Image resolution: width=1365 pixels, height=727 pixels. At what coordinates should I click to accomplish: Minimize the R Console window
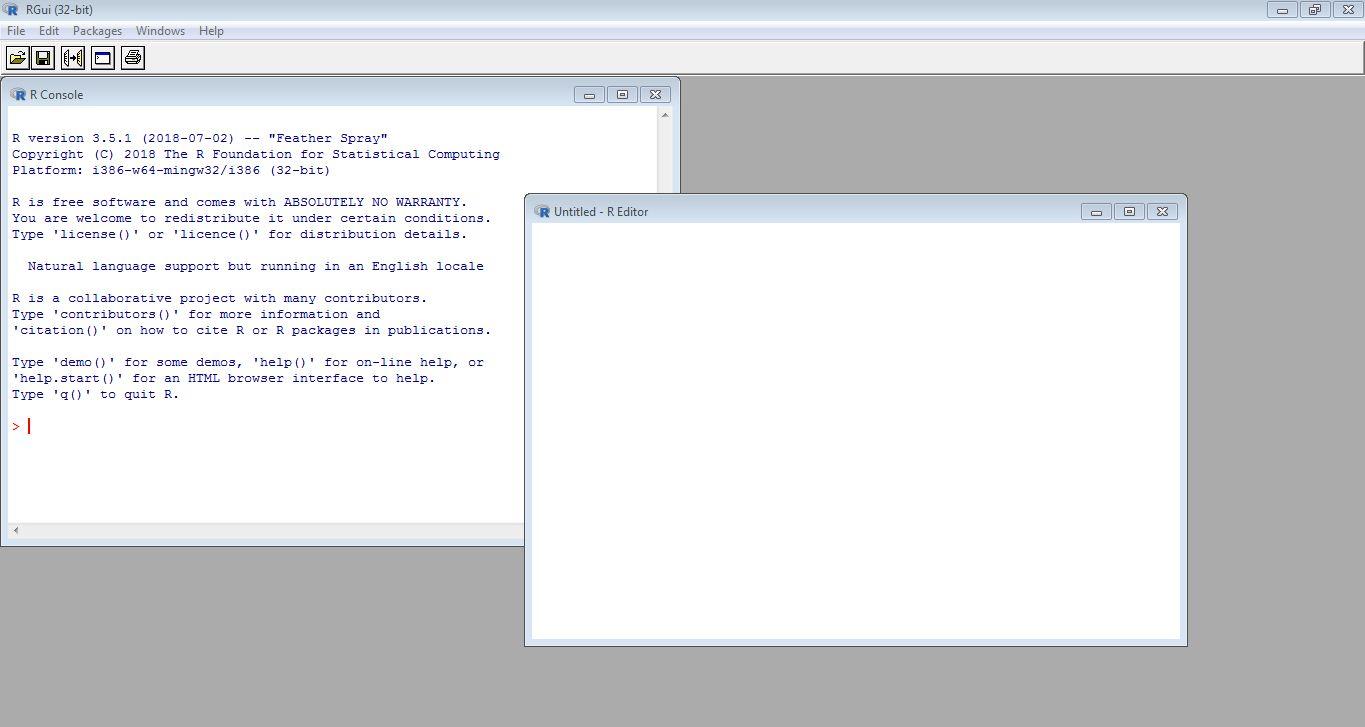click(589, 94)
